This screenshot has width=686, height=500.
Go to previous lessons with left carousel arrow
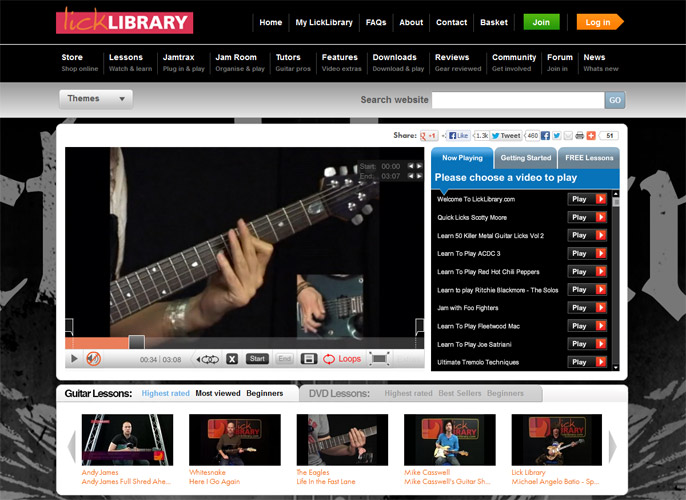point(72,446)
